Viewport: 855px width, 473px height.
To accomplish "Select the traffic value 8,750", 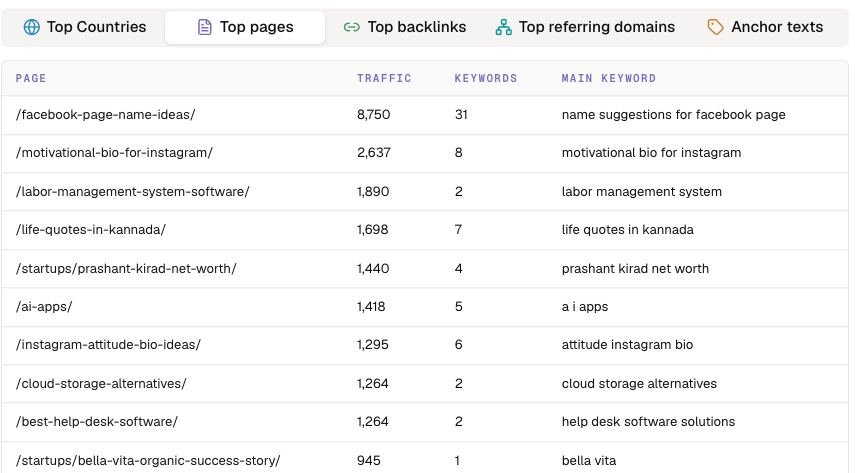I will pos(374,115).
